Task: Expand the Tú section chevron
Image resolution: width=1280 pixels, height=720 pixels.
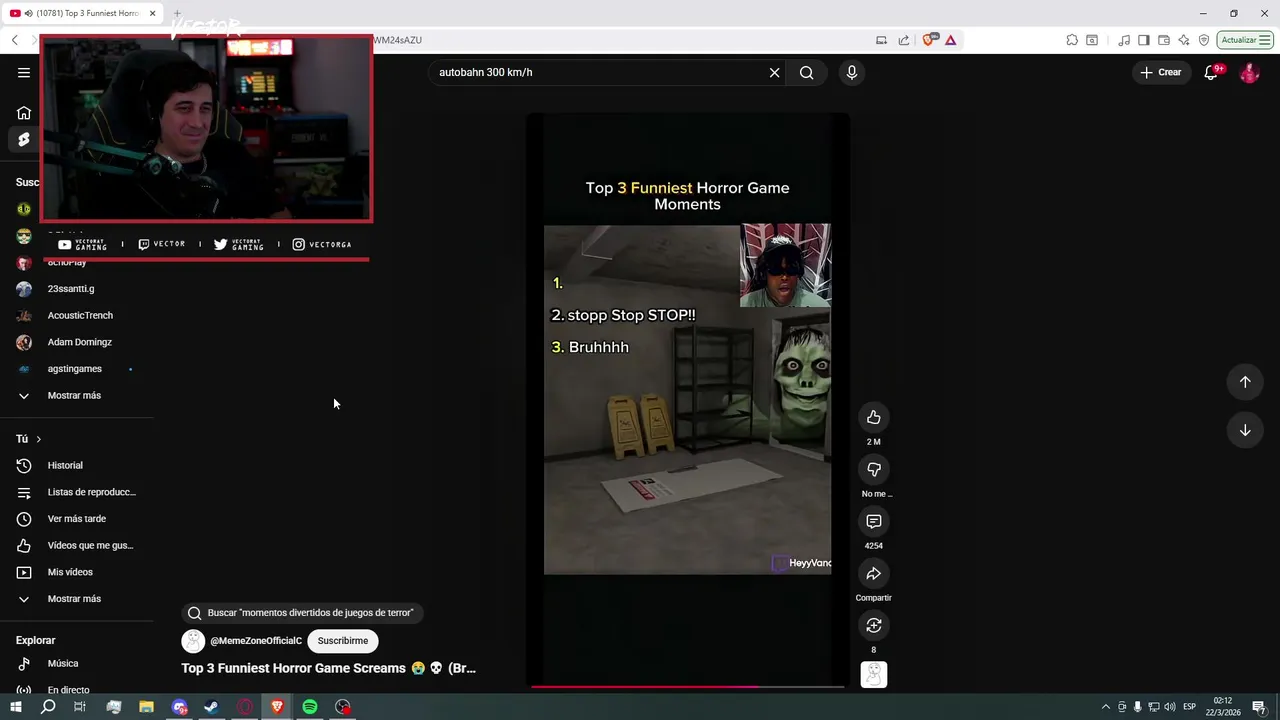Action: coord(39,439)
